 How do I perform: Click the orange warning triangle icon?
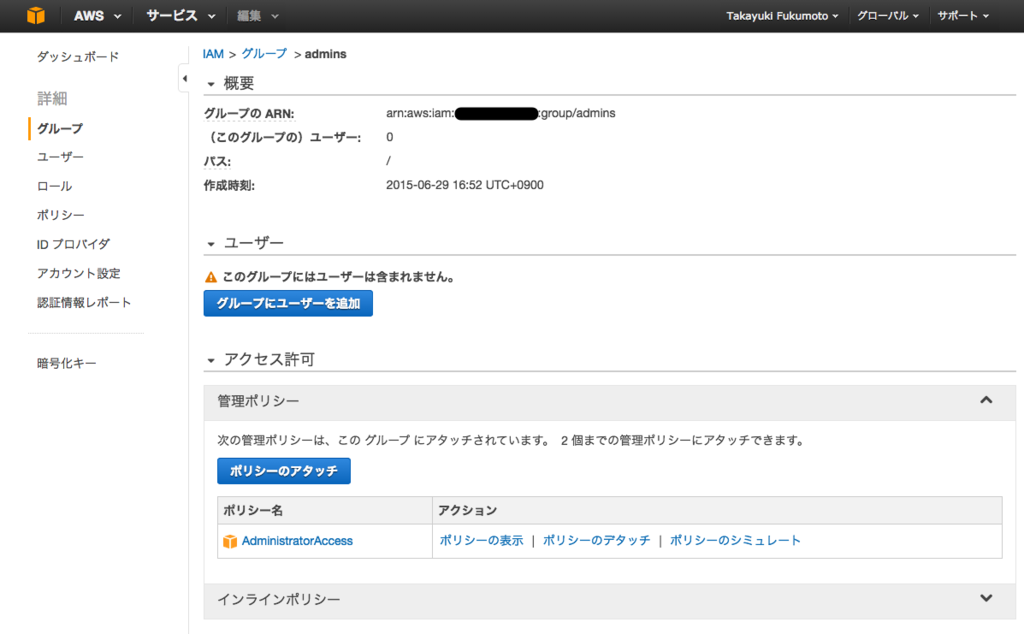click(210, 277)
